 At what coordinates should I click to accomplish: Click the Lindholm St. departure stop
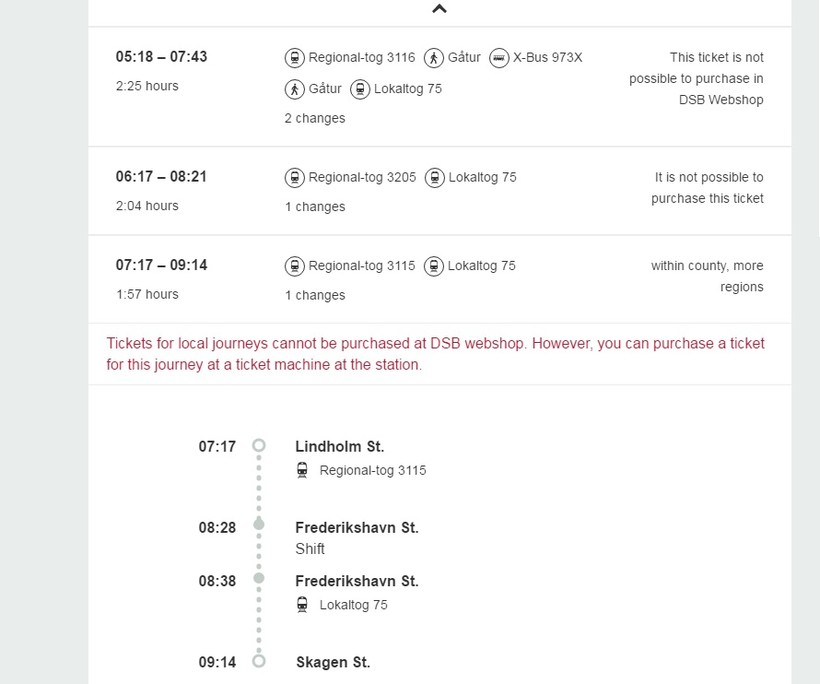pos(339,447)
